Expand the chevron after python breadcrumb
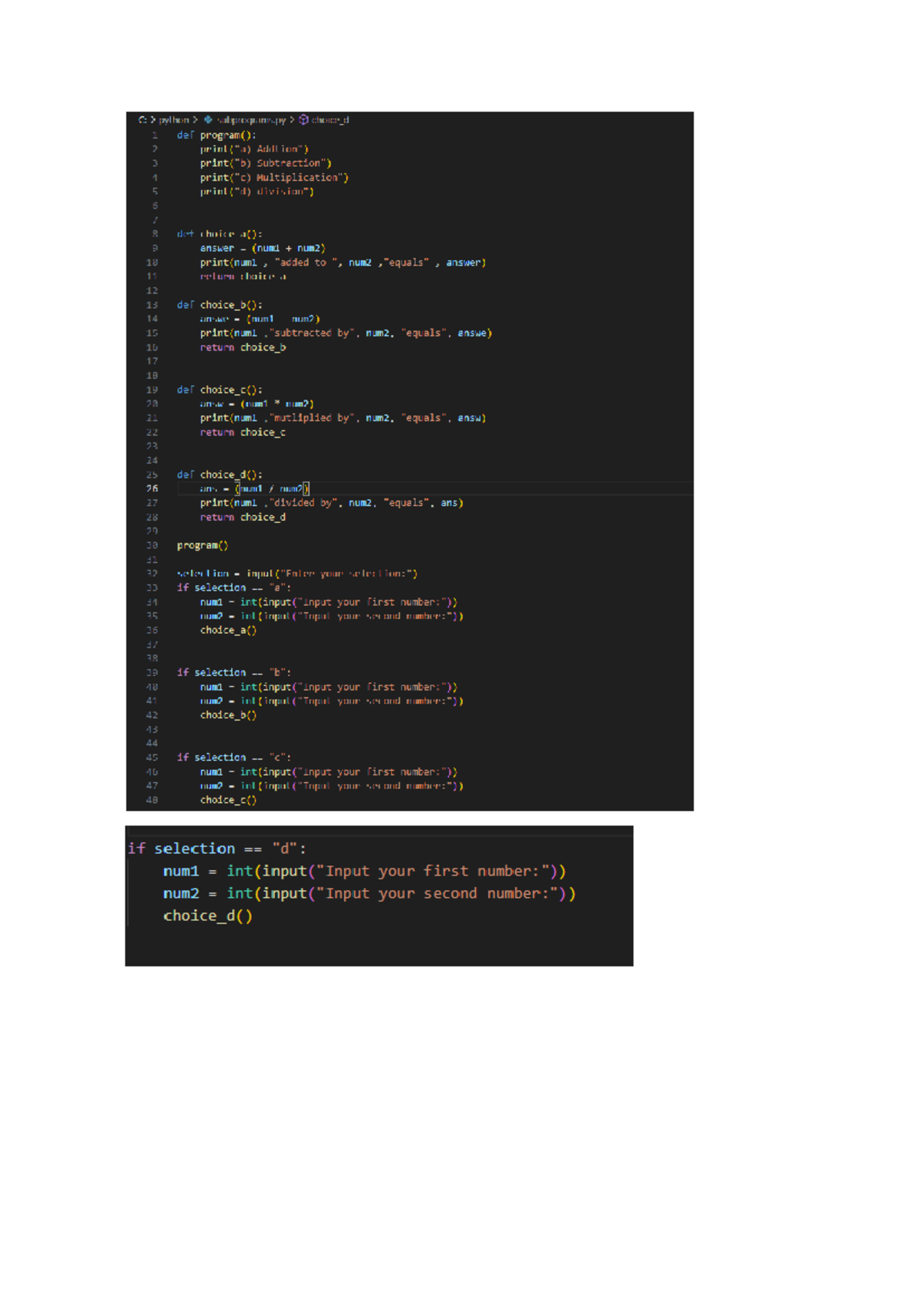Image resolution: width=924 pixels, height=1306 pixels. [x=196, y=120]
